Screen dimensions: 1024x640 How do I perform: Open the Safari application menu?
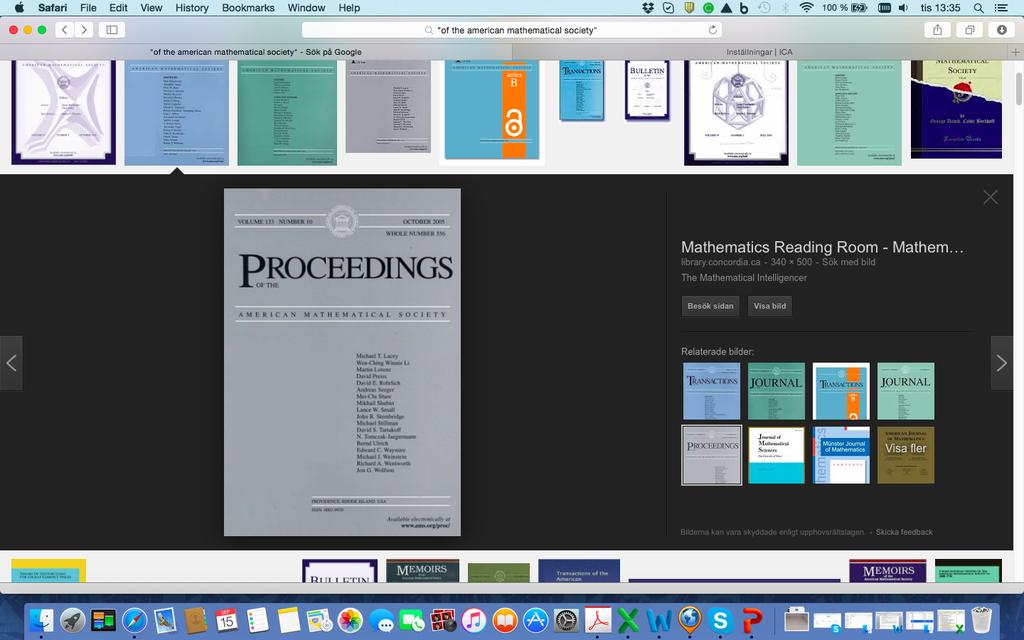[52, 8]
